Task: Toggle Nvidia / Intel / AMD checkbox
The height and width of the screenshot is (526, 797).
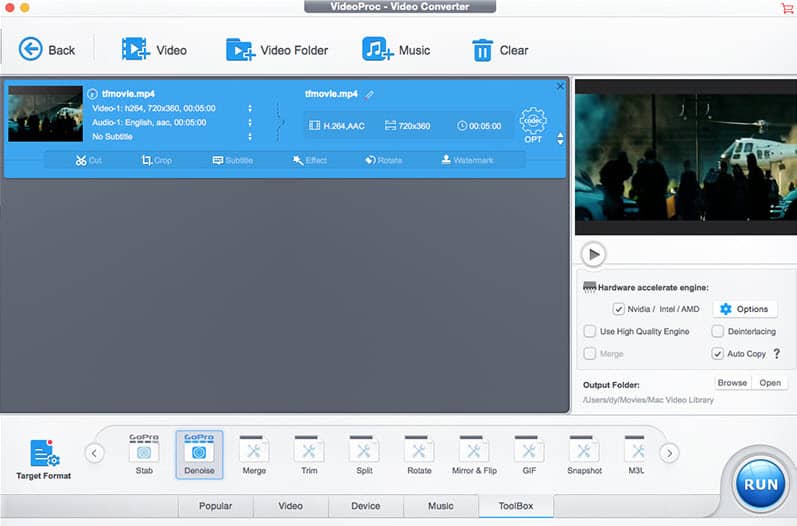Action: [x=618, y=309]
